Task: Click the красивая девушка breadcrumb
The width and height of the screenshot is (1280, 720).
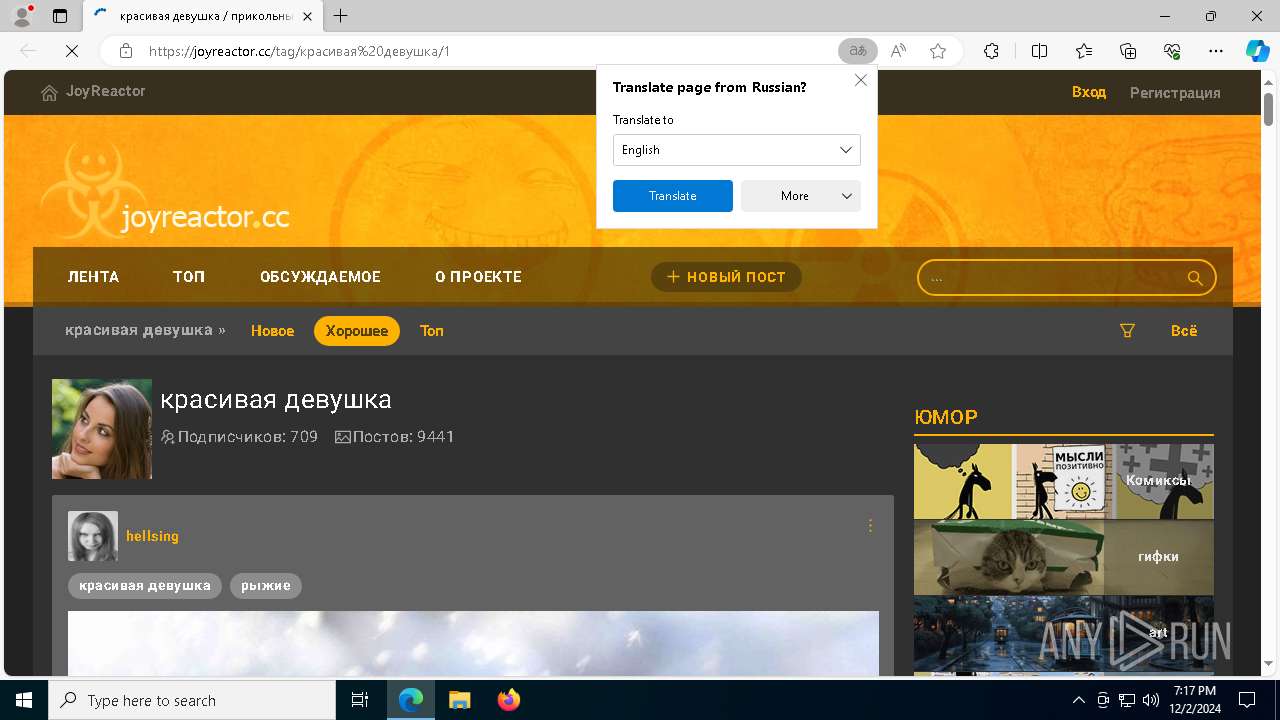Action: point(139,330)
